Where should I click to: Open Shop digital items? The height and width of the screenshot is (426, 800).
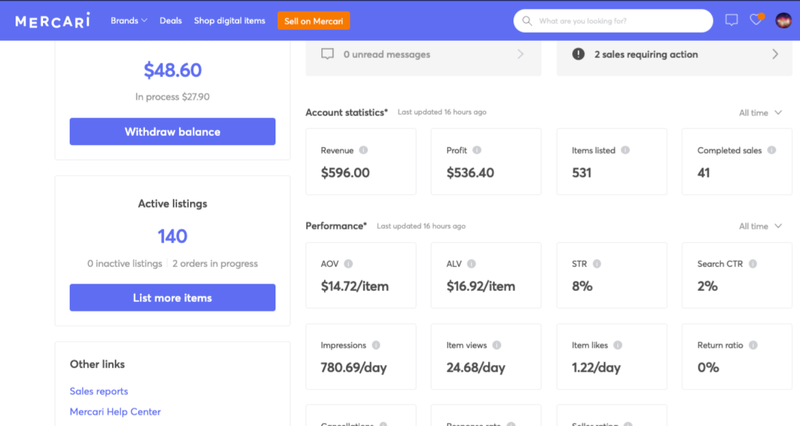coord(230,21)
